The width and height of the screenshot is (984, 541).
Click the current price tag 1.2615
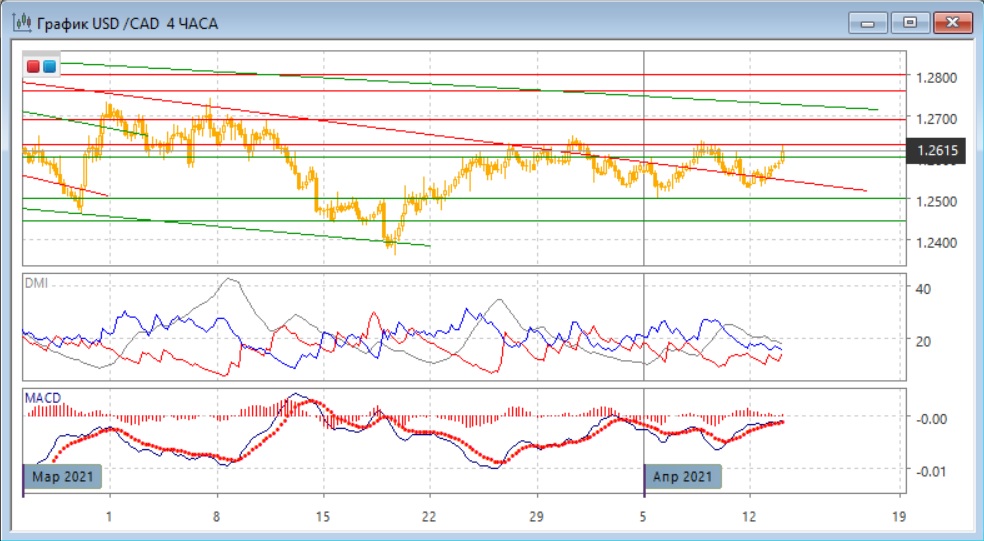(936, 151)
